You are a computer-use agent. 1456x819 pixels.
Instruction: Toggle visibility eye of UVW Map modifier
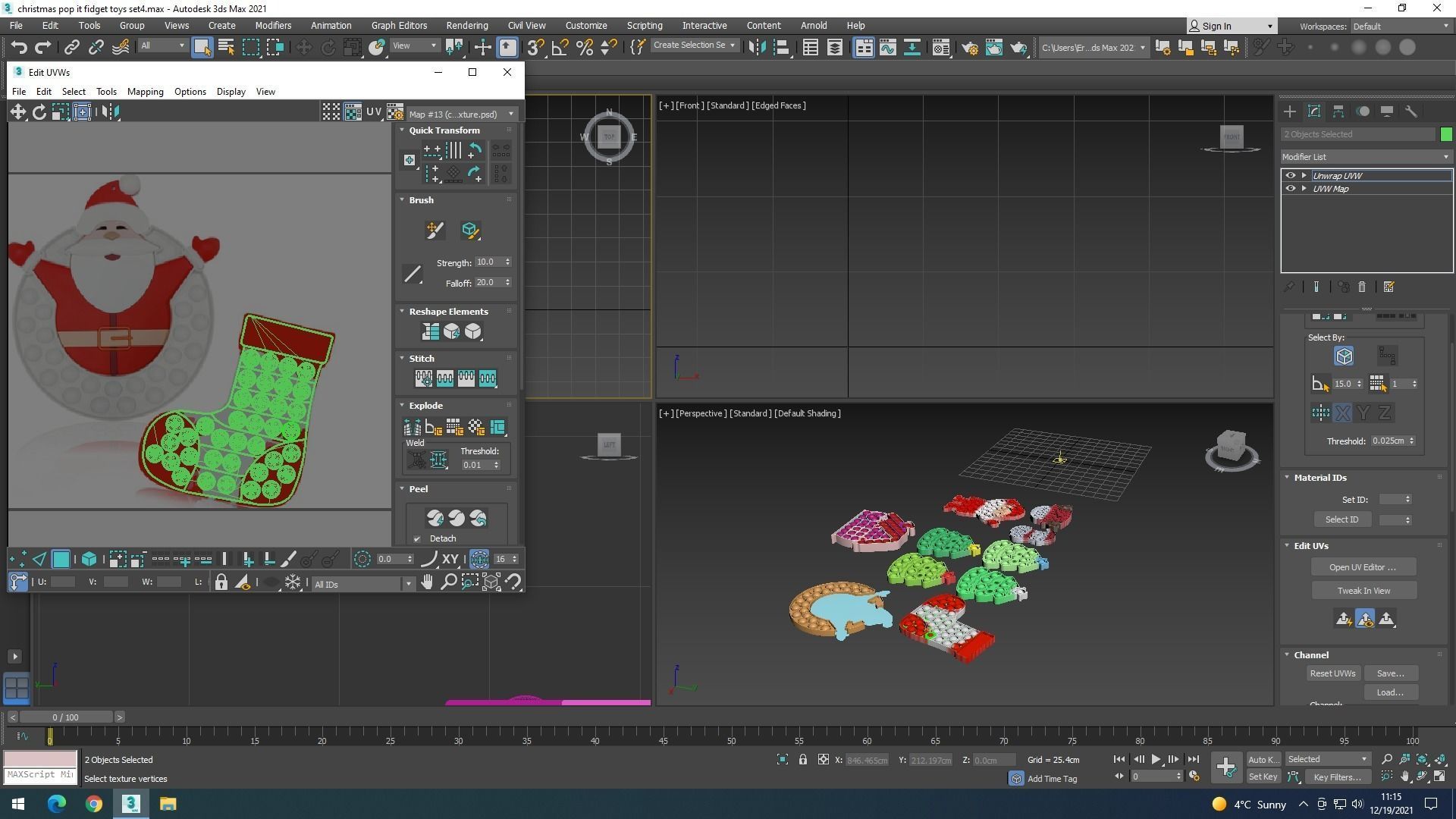1291,189
